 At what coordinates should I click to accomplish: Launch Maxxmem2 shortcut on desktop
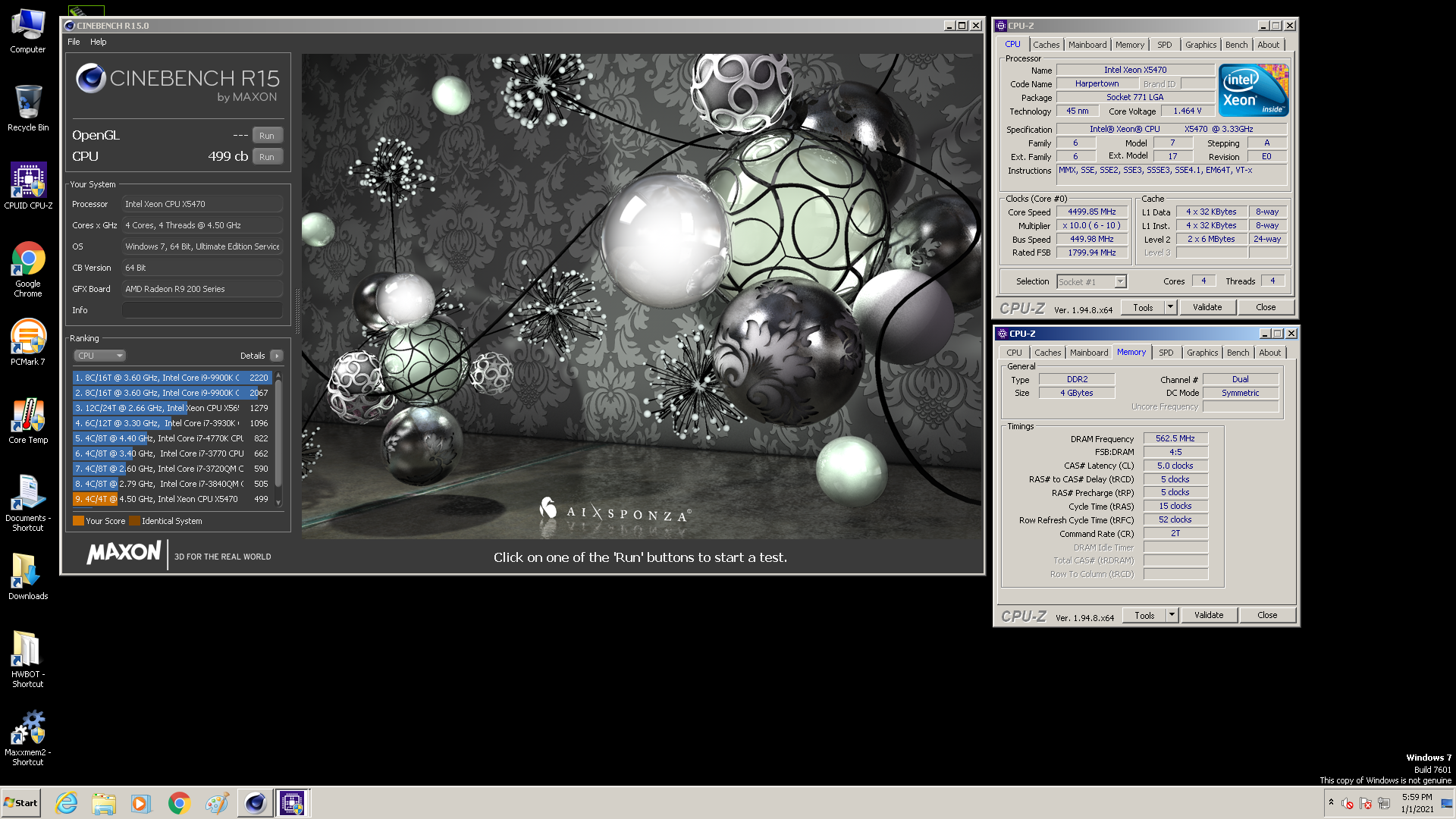coord(28,738)
